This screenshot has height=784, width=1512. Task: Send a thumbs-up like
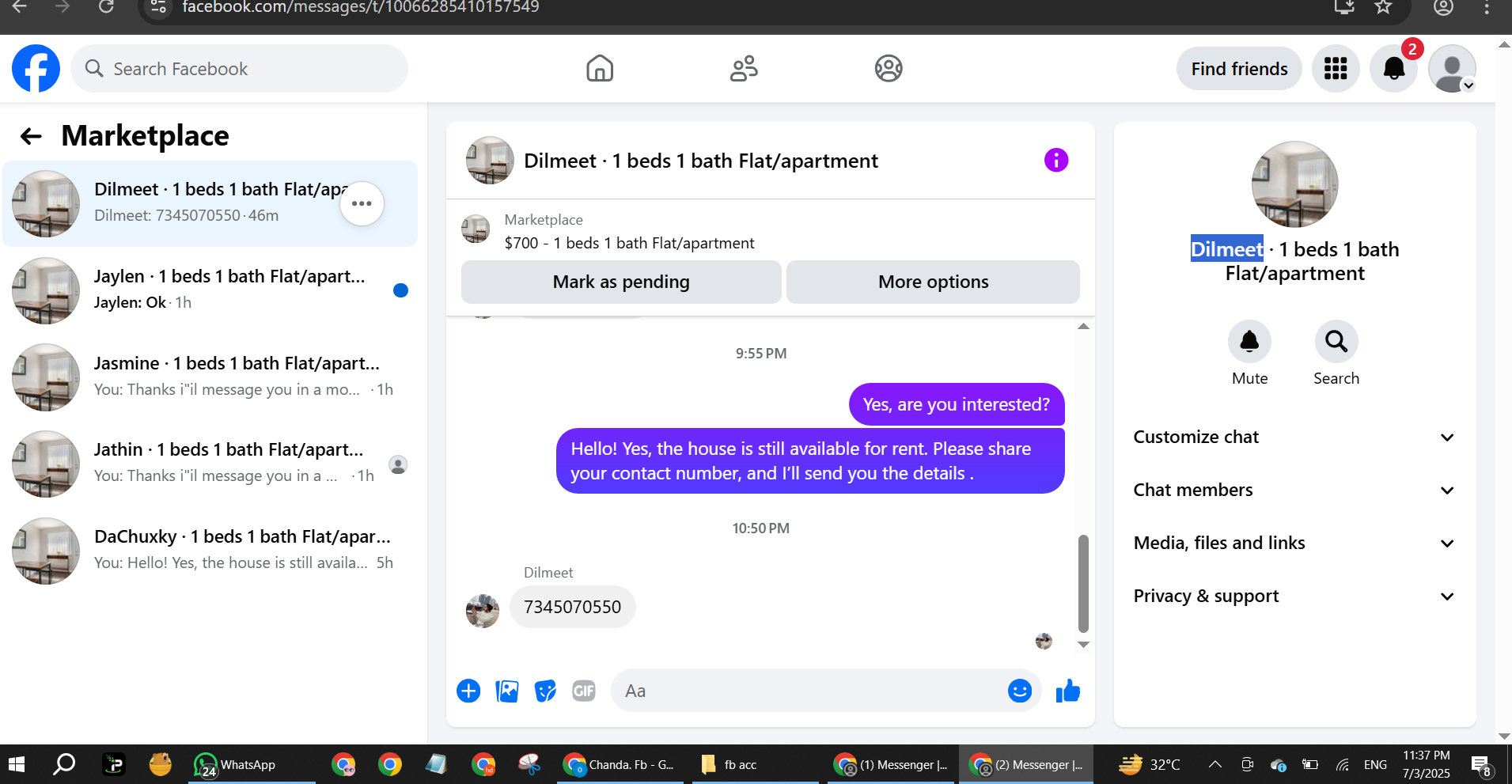(1068, 691)
